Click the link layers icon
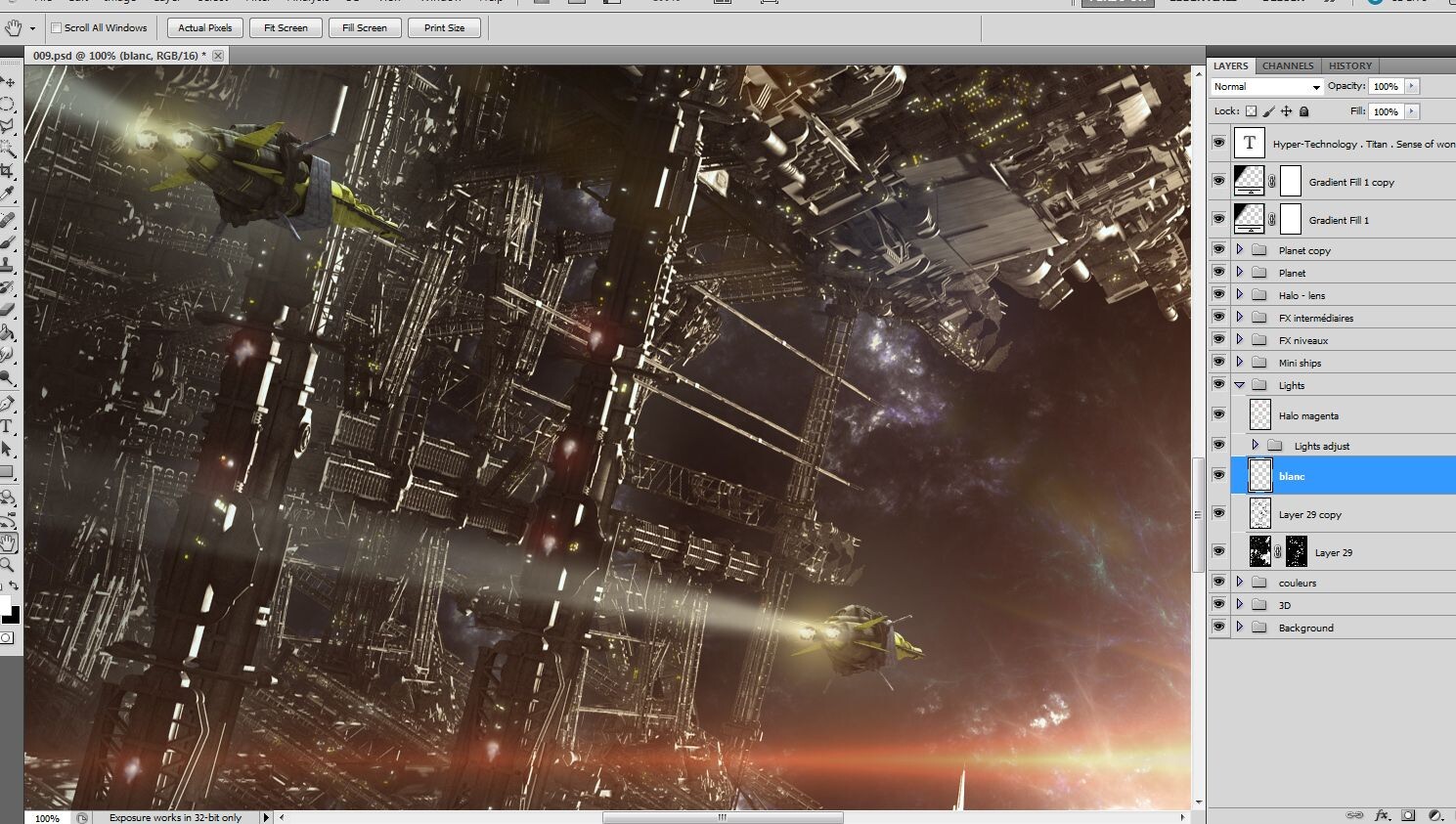 pos(1354,814)
